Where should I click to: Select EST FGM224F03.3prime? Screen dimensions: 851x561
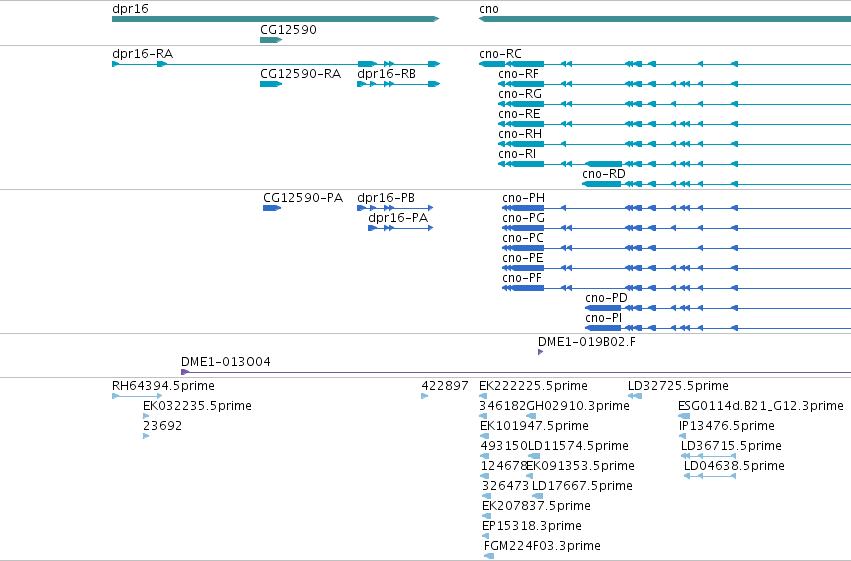[542, 546]
